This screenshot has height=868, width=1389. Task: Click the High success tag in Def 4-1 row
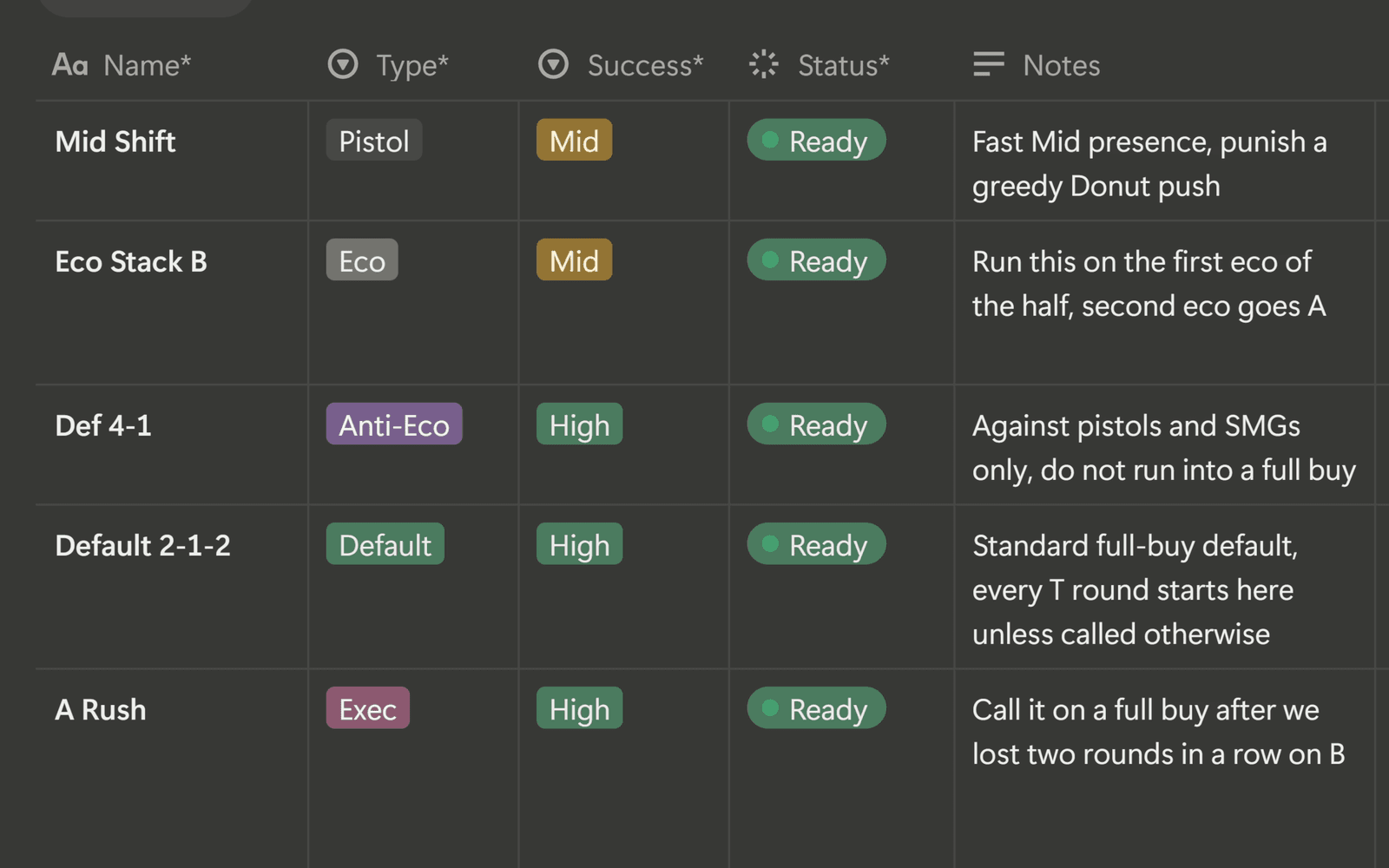580,424
